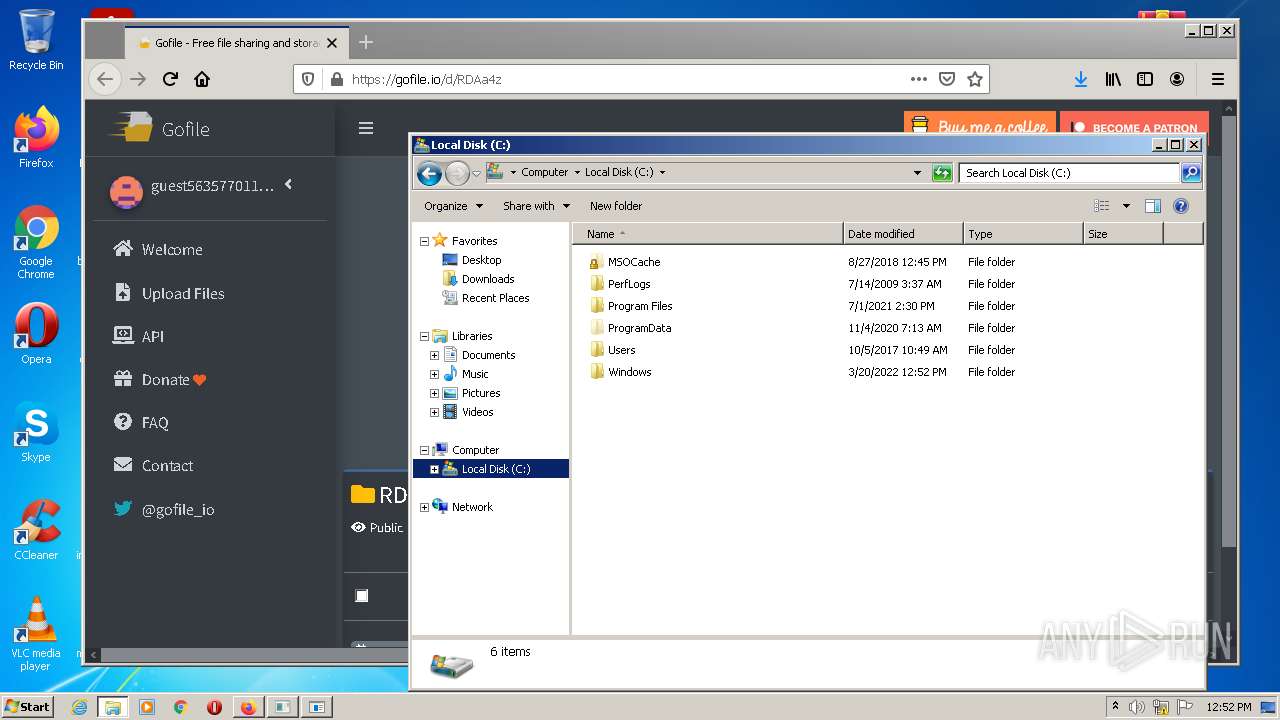Expand the Documents library node

(434, 355)
